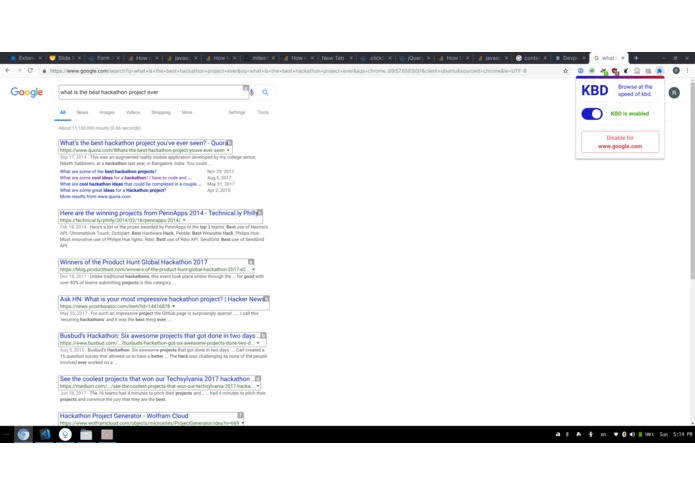695x494 pixels.
Task: Click the volume speaker icon in tray
Action: 632,435
